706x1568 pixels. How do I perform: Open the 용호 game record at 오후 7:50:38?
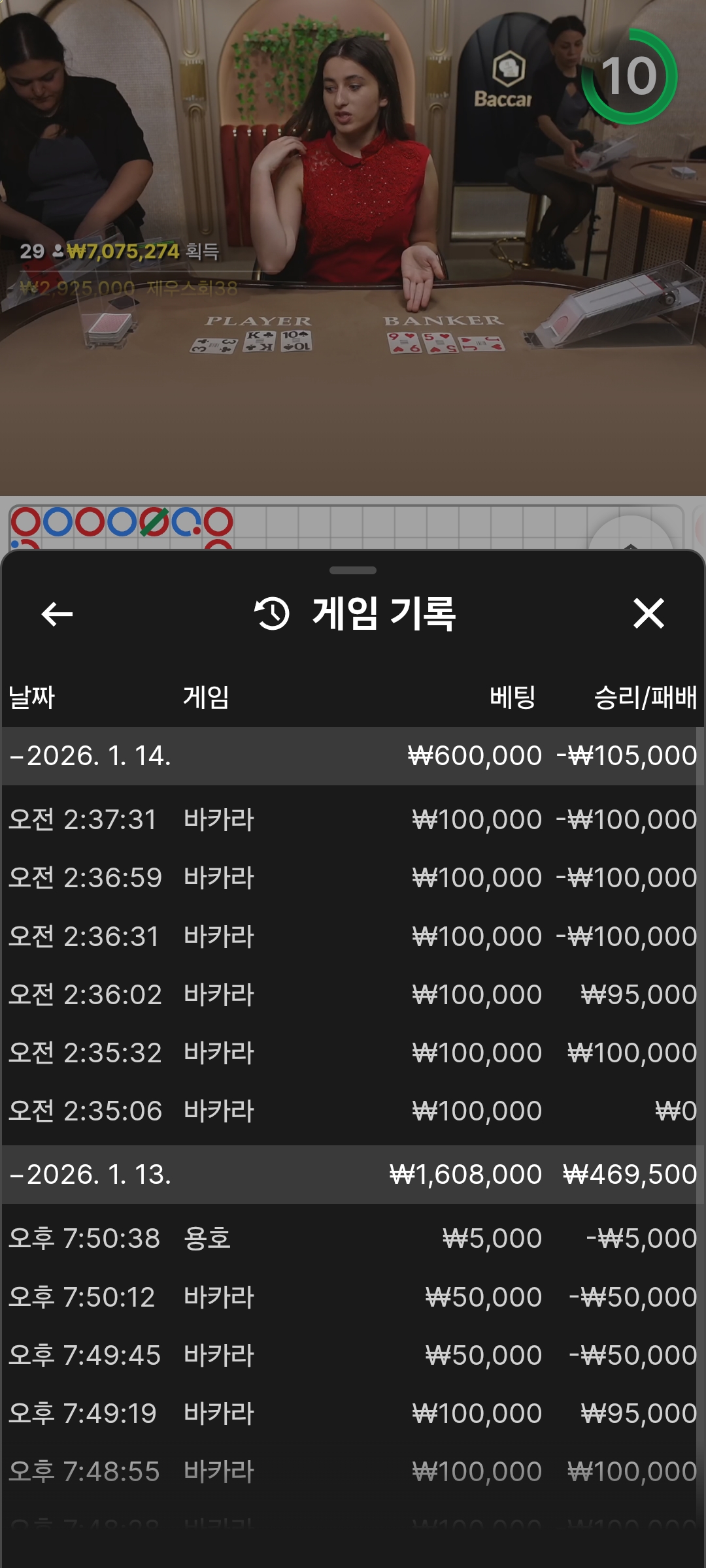pos(353,1238)
